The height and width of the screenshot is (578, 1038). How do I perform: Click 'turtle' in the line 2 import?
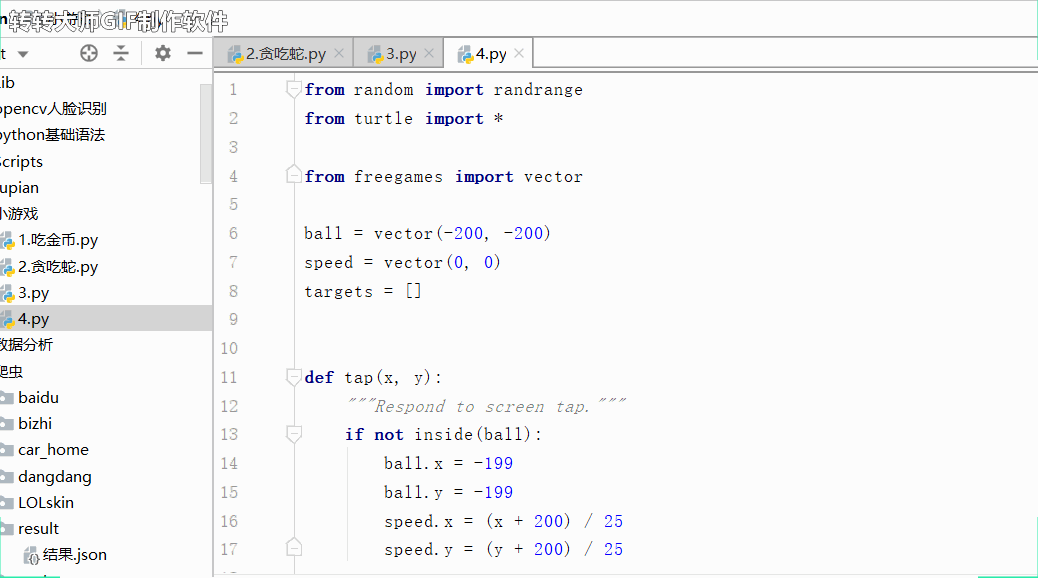point(383,119)
